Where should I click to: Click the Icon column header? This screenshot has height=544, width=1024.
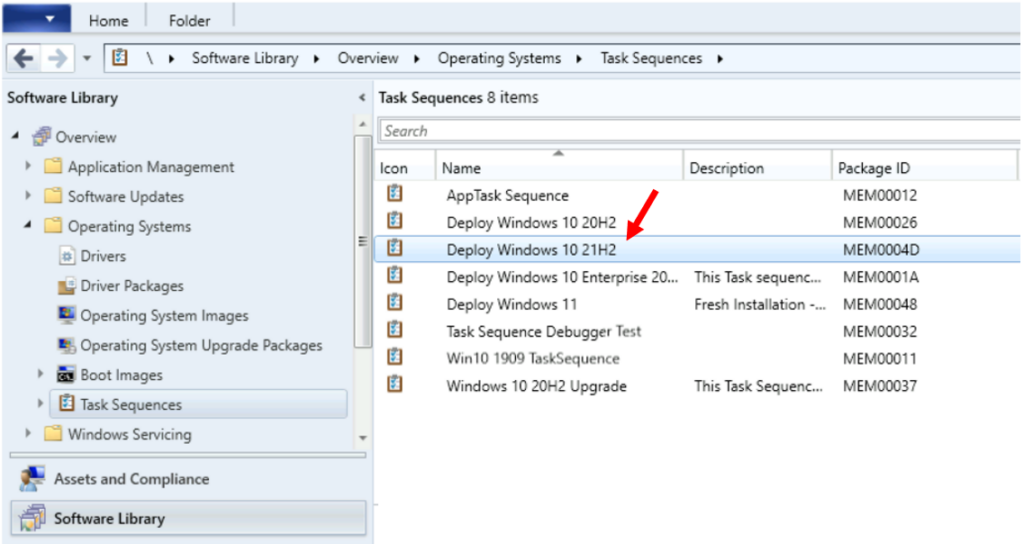tap(405, 168)
